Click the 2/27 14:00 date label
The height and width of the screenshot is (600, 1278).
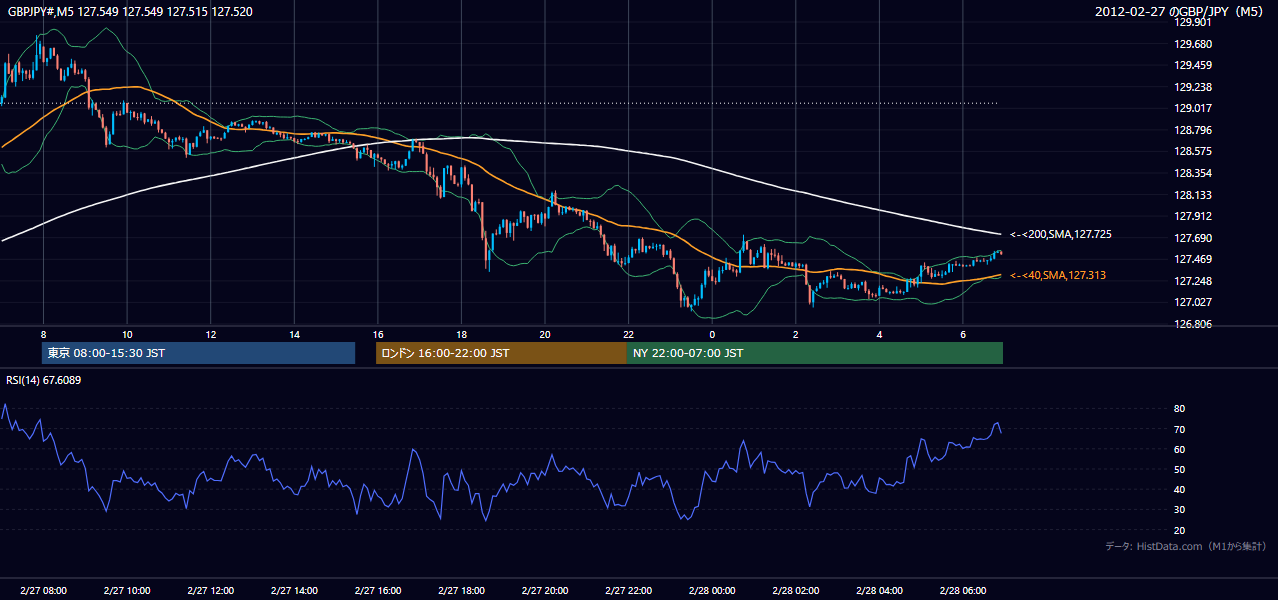tap(294, 591)
